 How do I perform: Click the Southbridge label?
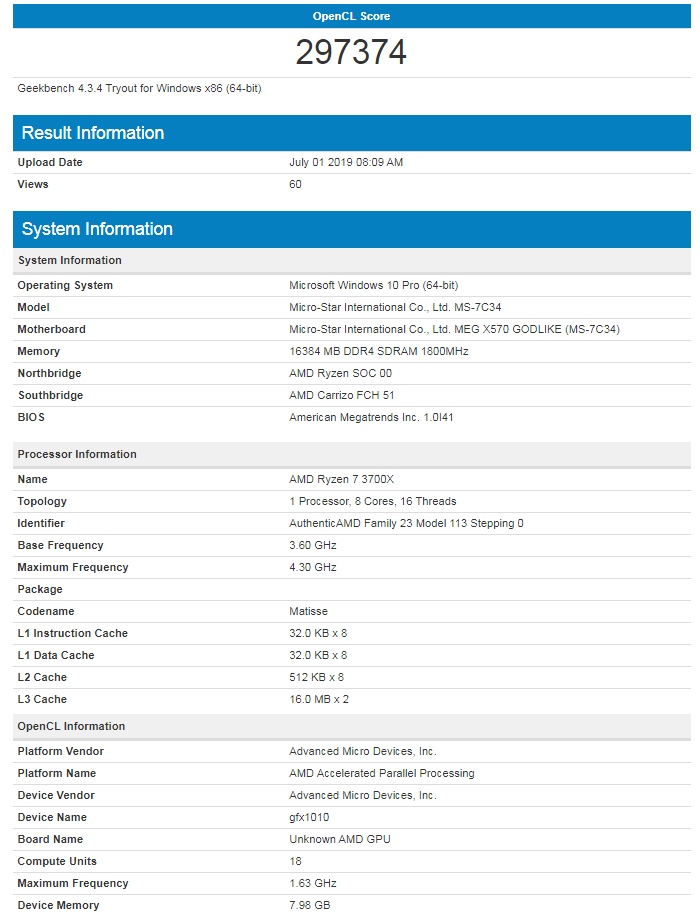coord(50,395)
